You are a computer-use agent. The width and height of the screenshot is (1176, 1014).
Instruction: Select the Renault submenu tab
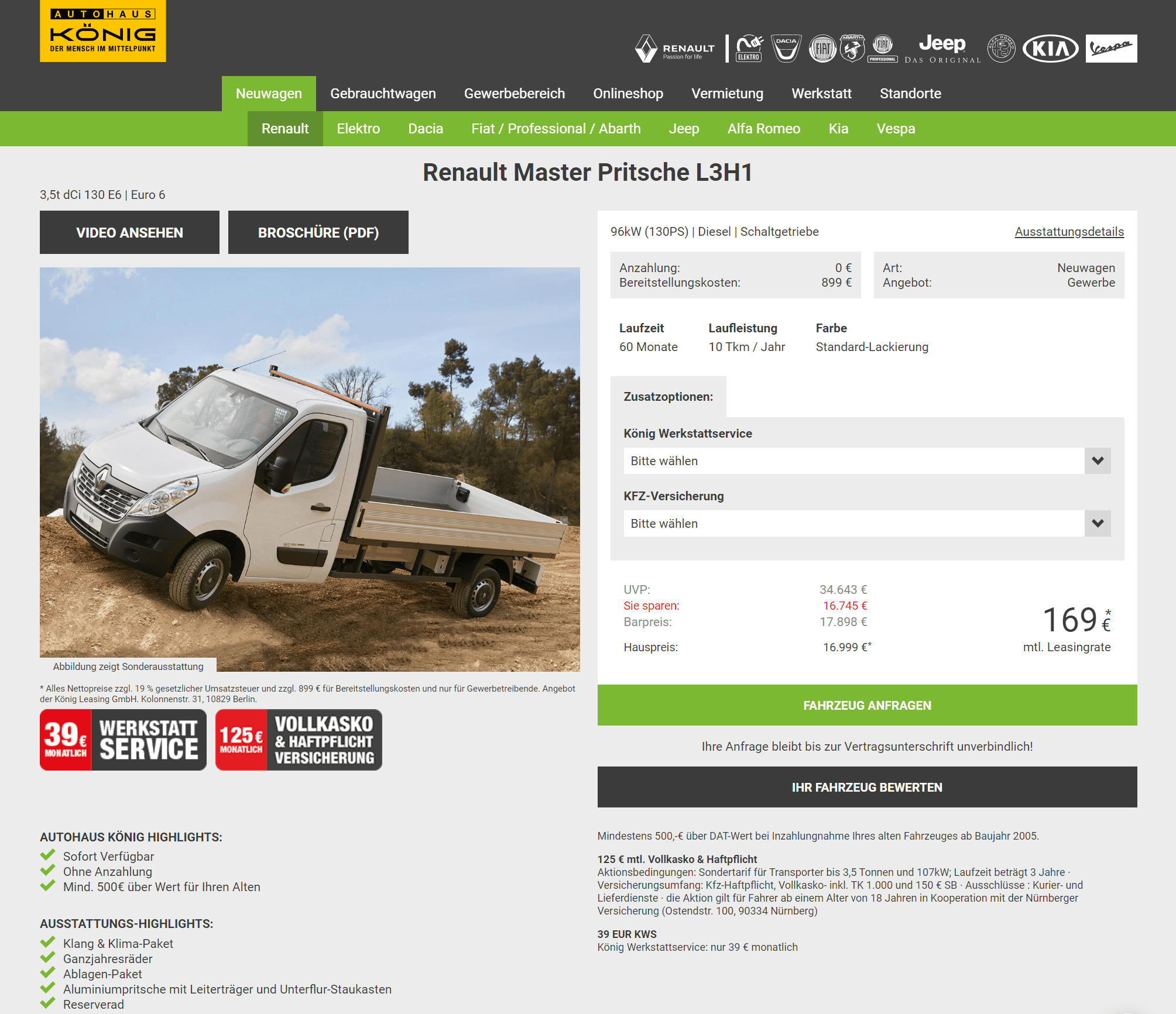285,129
